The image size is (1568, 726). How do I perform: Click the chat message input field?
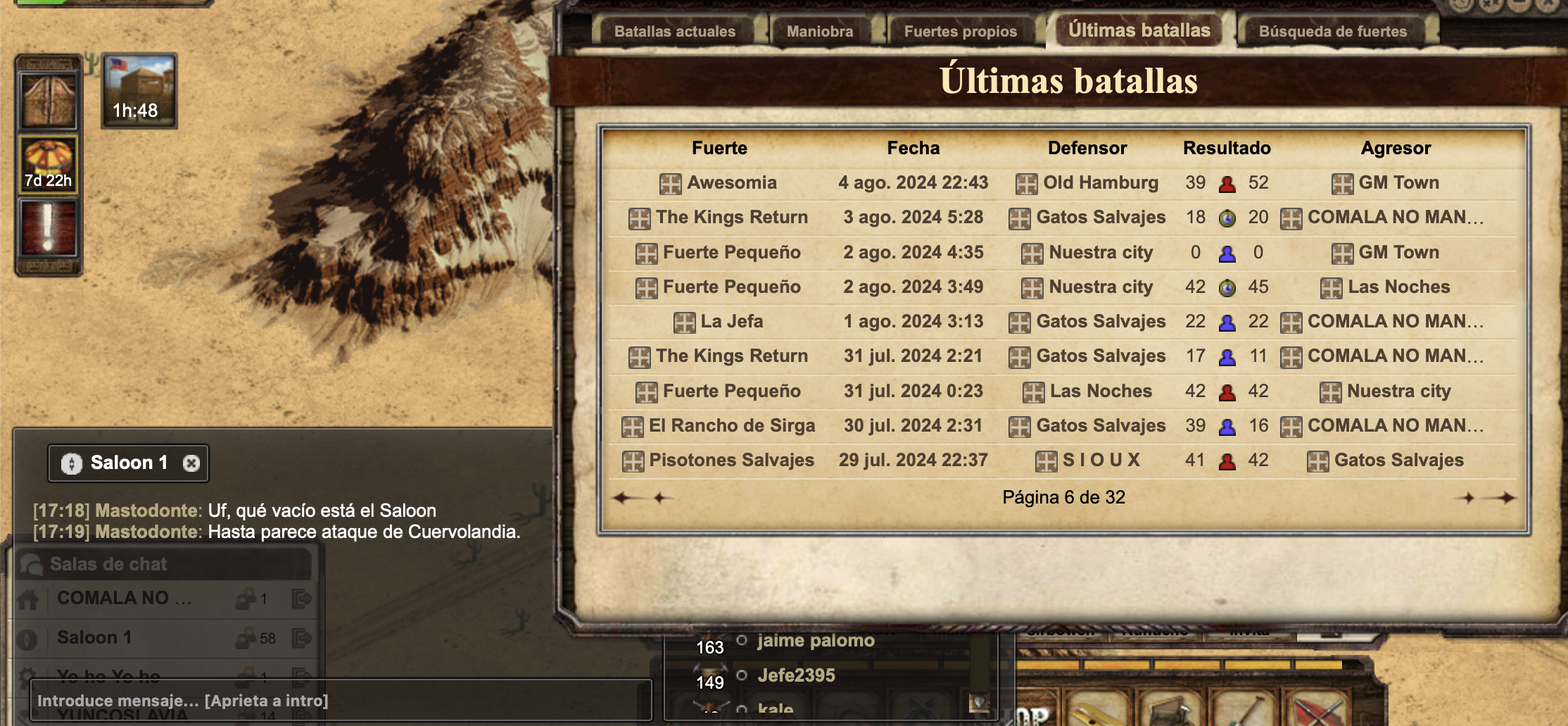click(341, 700)
